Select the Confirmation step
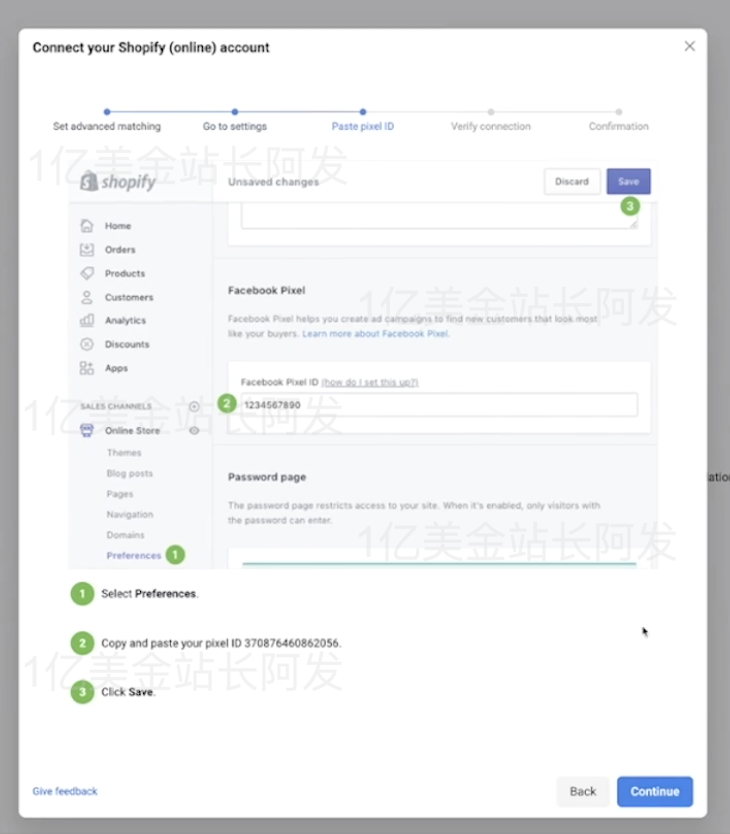Image resolution: width=730 pixels, height=834 pixels. tap(618, 126)
